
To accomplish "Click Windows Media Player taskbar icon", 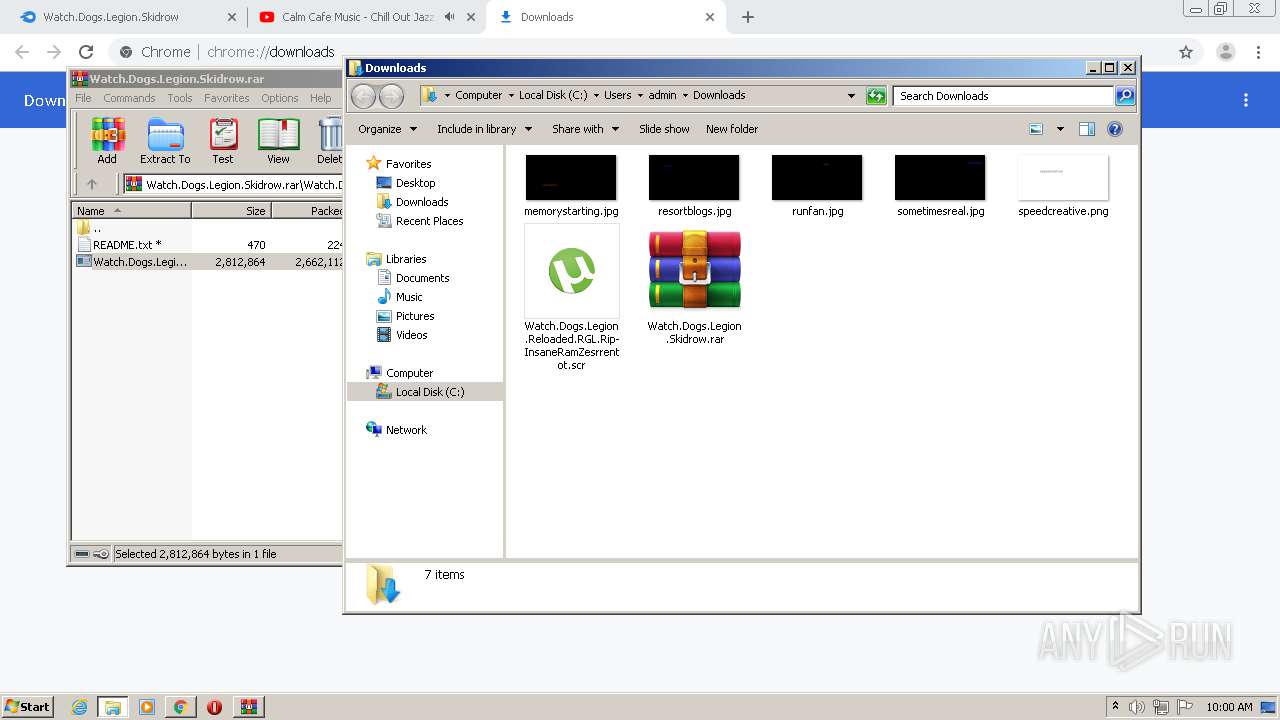I will 147,707.
